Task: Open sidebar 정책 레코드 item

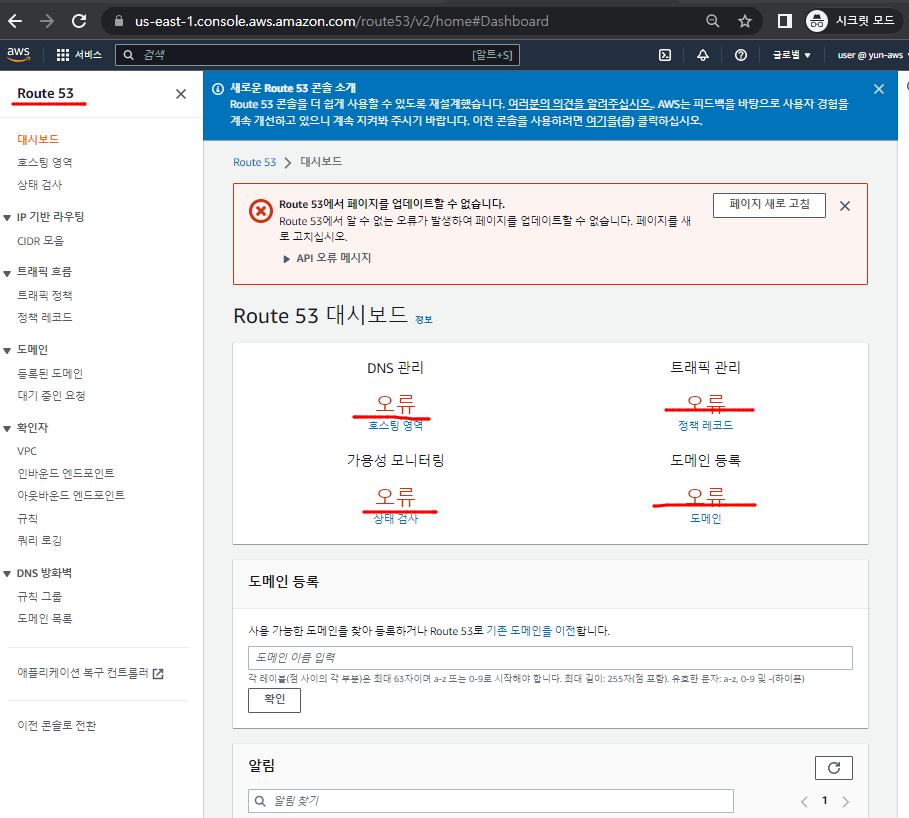Action: (x=45, y=317)
